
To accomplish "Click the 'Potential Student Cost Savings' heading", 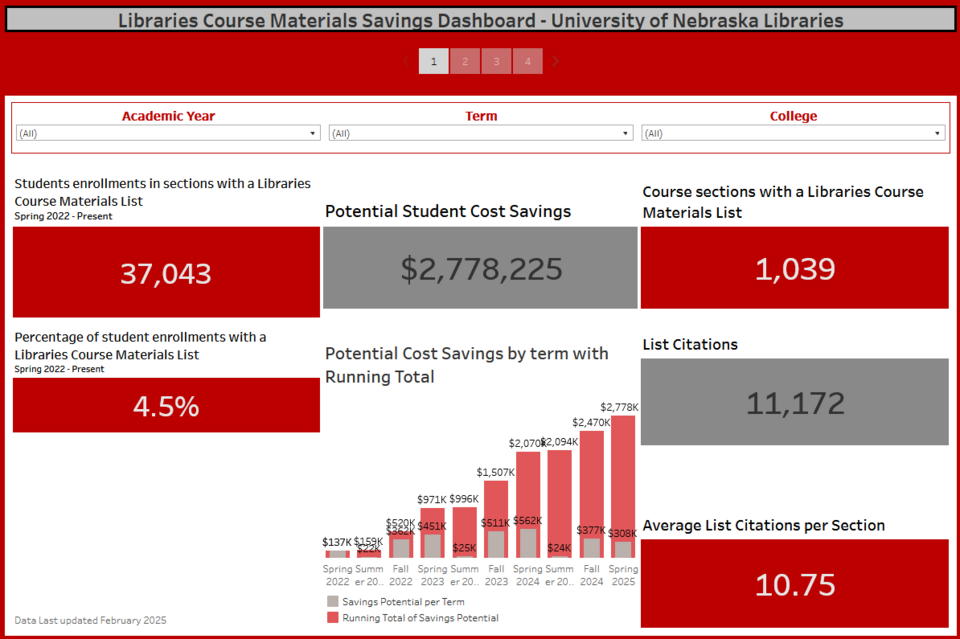I will coord(448,211).
